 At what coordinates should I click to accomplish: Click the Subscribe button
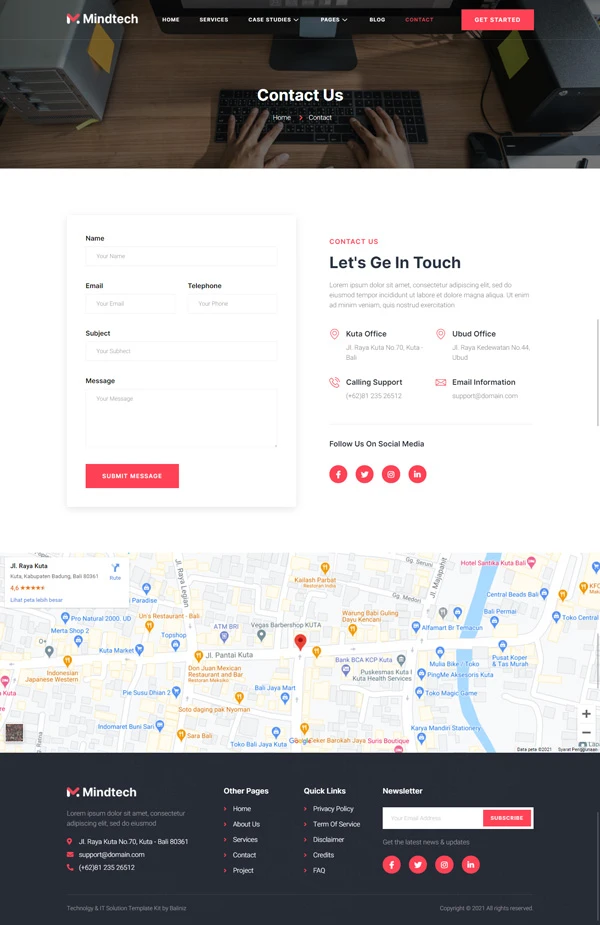[x=507, y=818]
